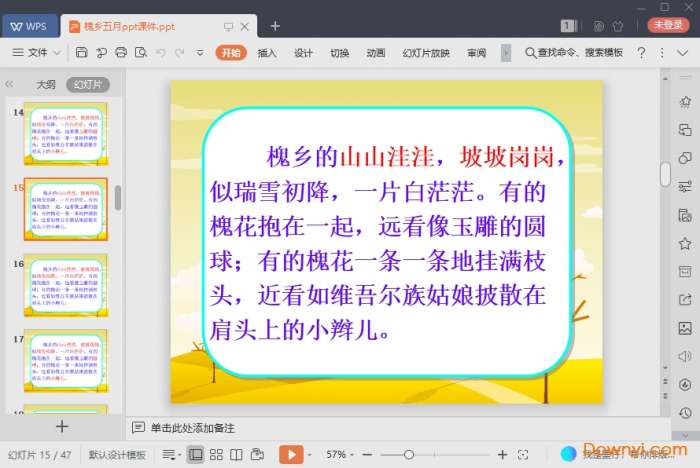The image size is (700, 468).
Task: Click the 未登录 login button
Action: (x=669, y=25)
